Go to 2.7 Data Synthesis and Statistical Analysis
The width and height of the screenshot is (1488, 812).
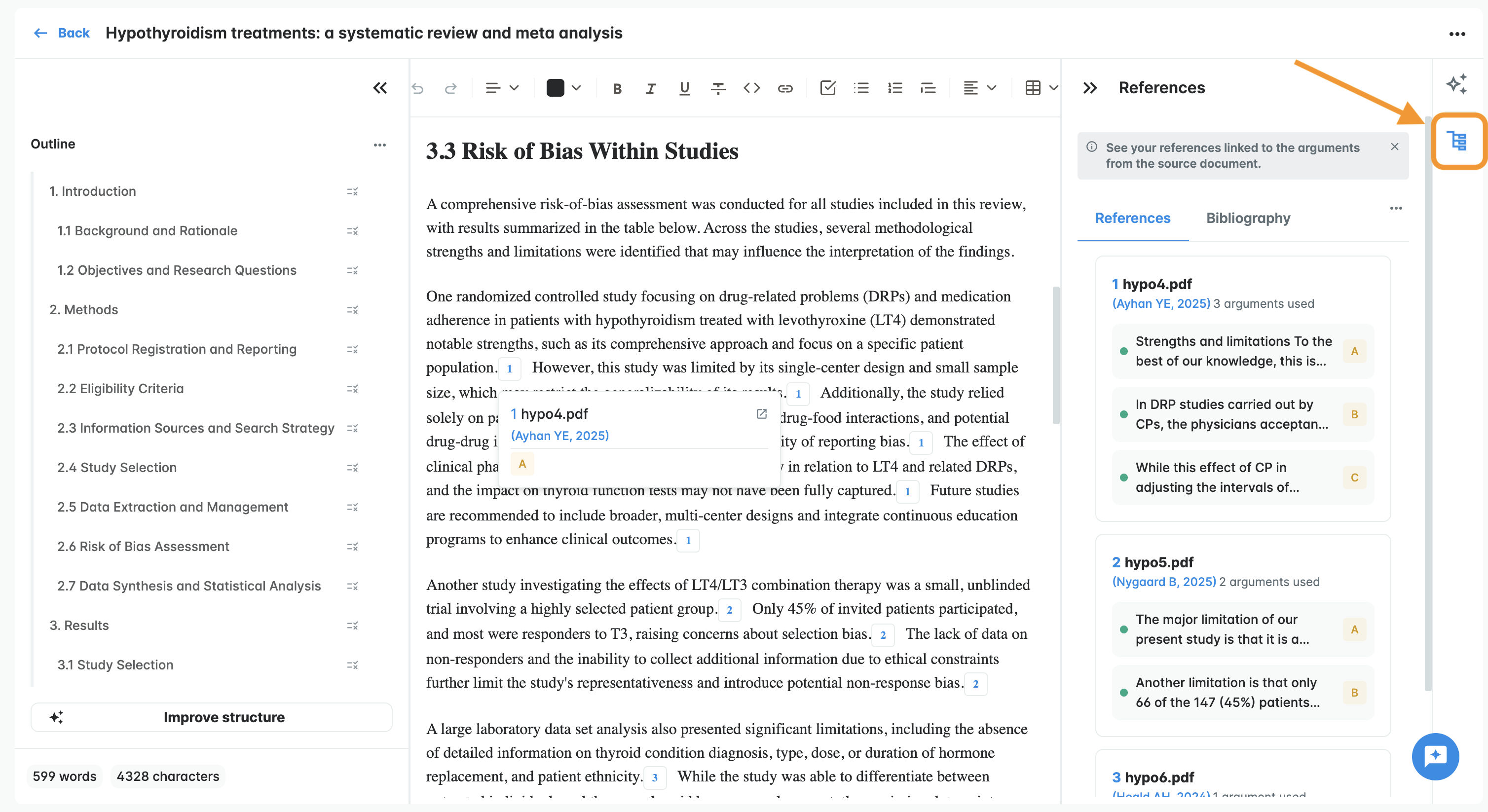click(189, 586)
